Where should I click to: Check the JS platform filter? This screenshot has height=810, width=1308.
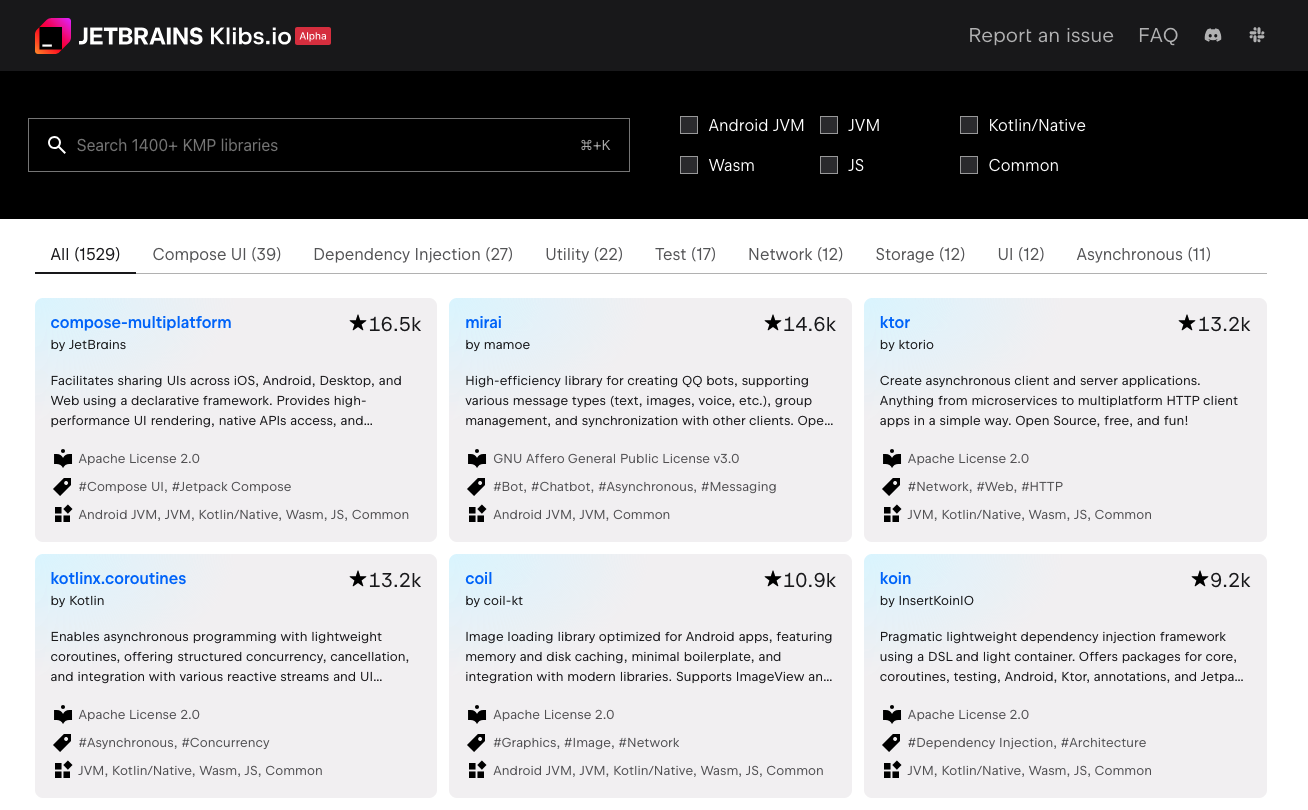829,165
